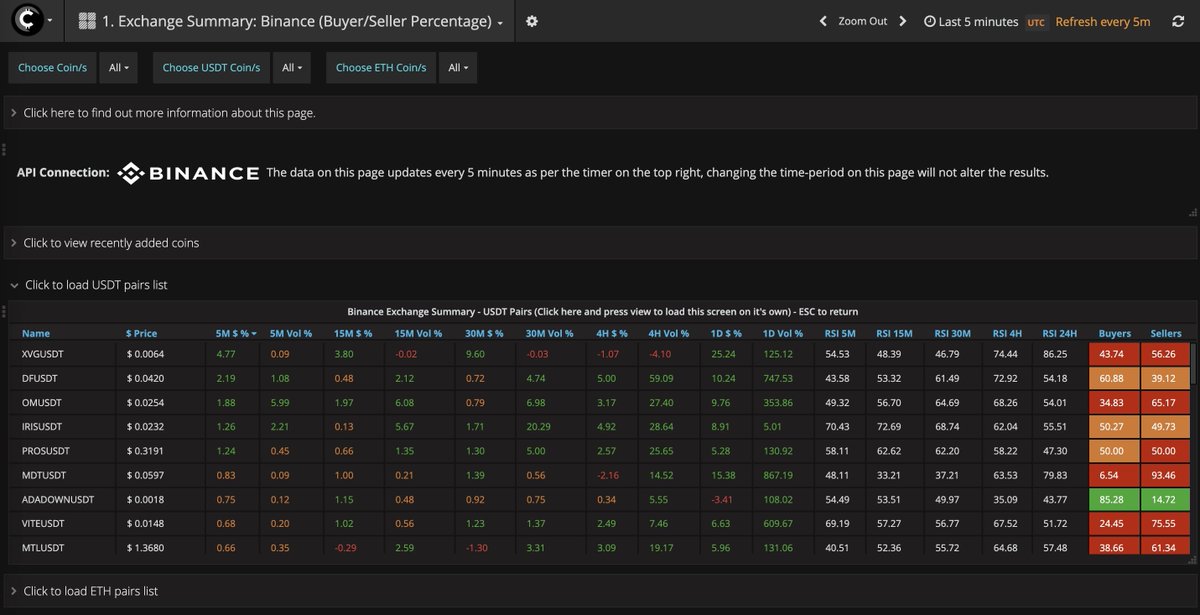This screenshot has height=615, width=1200.
Task: Open the dashboard settings gear
Action: 531,21
